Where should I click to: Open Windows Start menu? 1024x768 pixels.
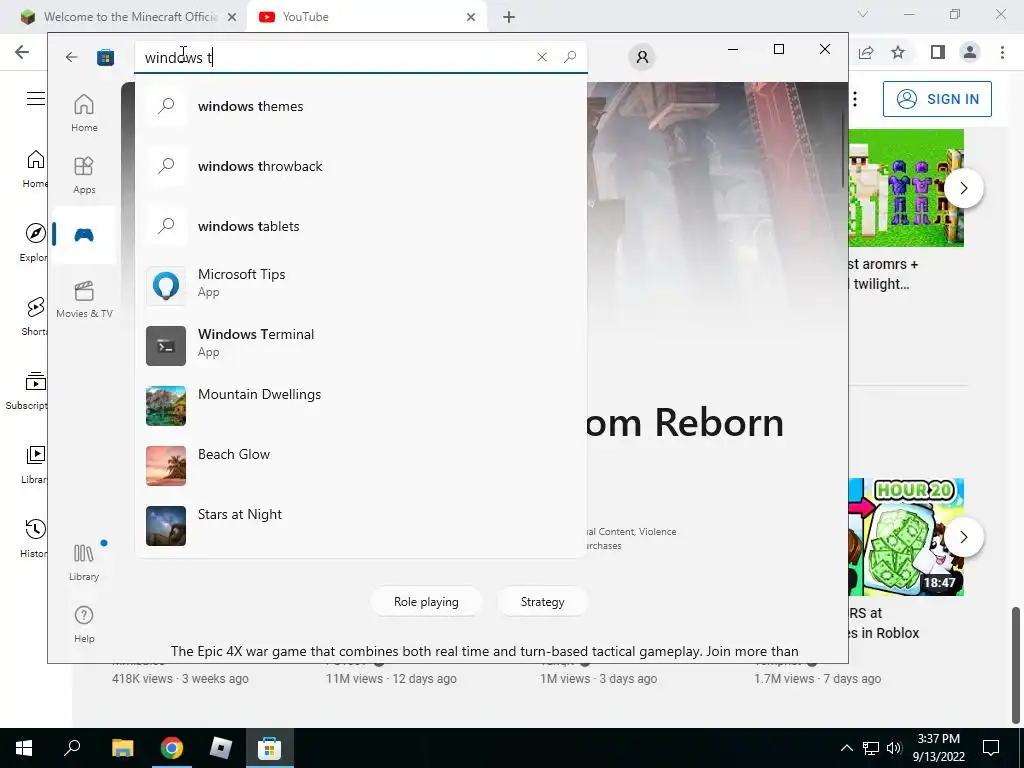[24, 748]
